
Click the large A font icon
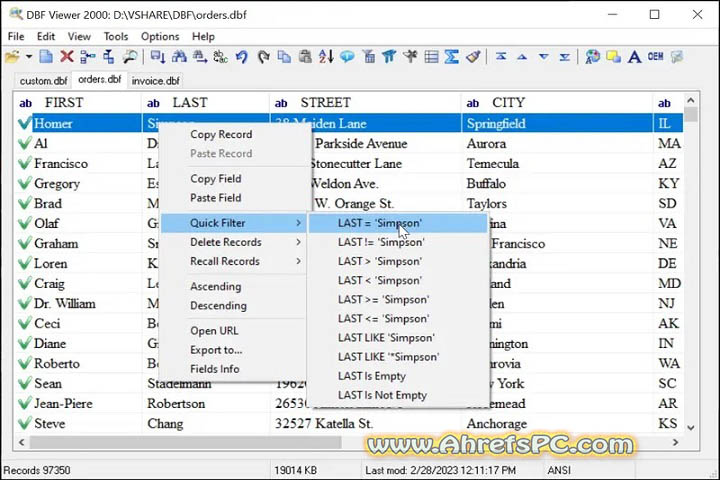[x=635, y=57]
